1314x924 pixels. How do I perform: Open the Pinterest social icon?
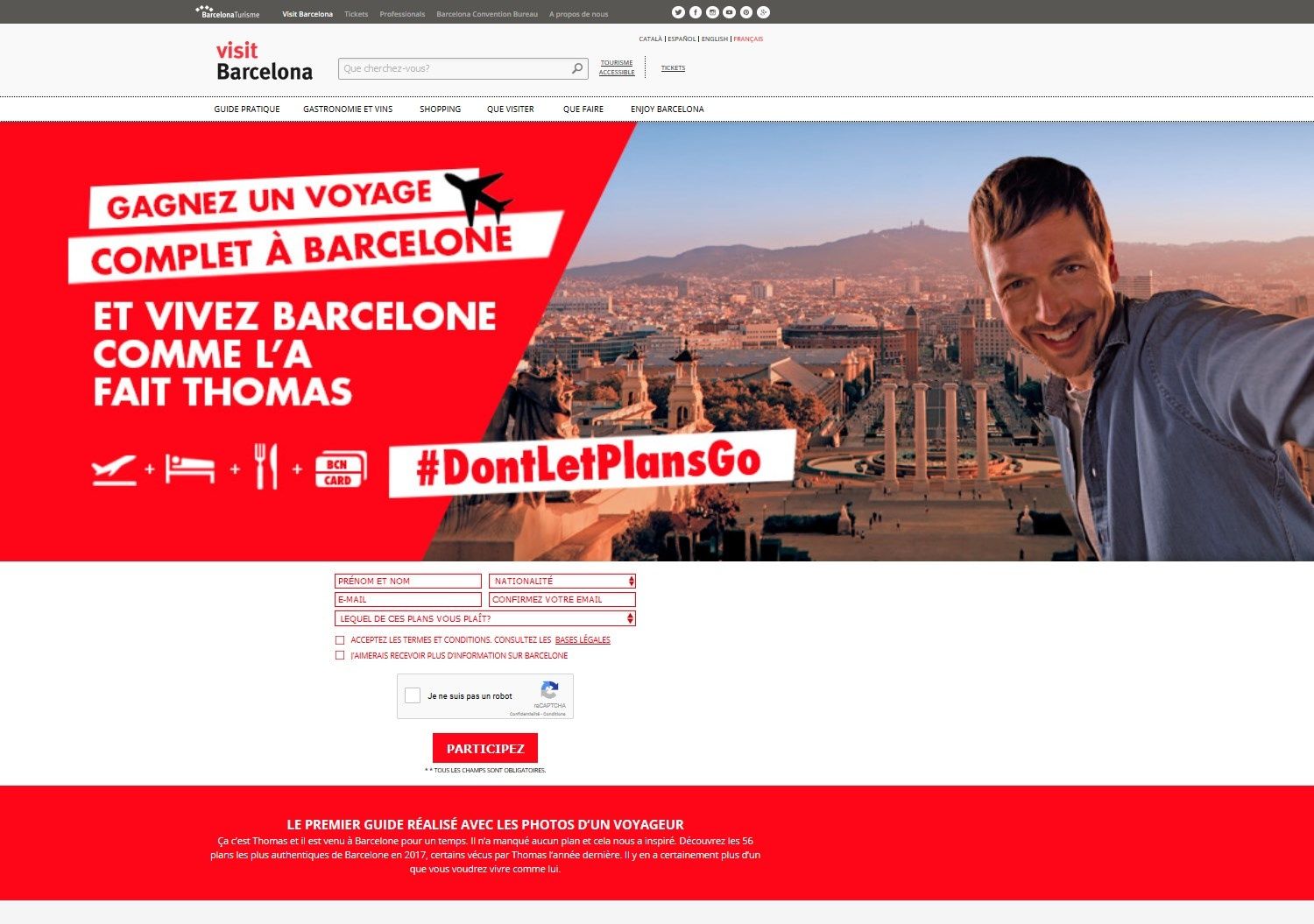click(x=746, y=12)
